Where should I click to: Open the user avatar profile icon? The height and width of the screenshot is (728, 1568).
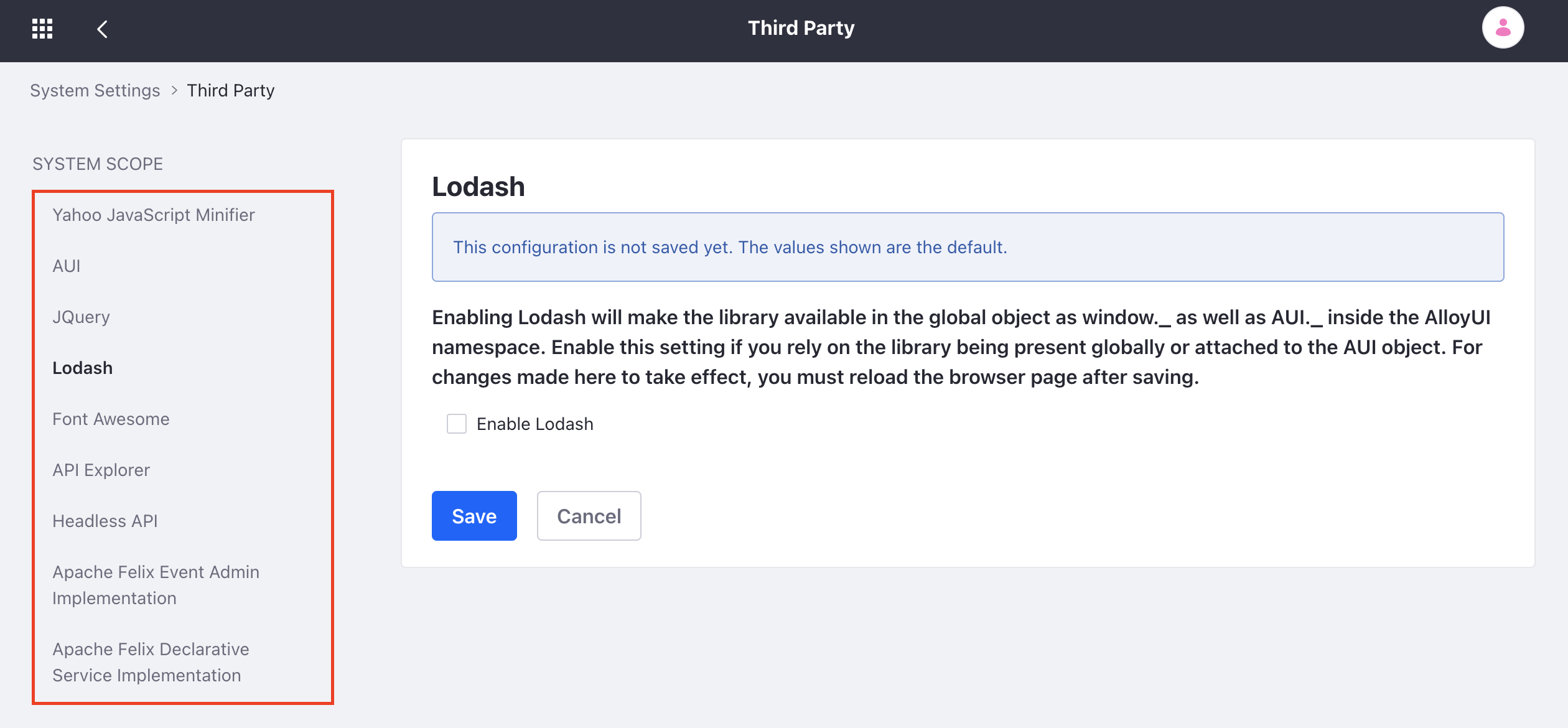tap(1503, 28)
